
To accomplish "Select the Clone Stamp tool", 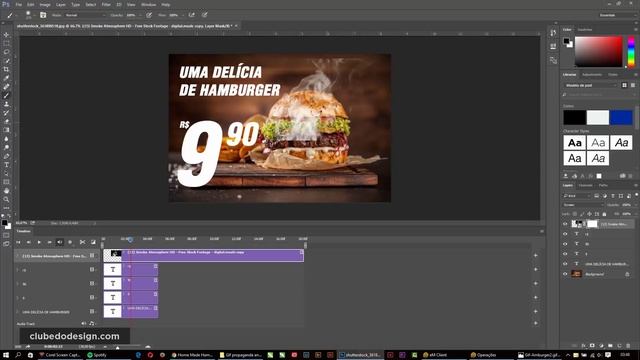I will pos(6,104).
